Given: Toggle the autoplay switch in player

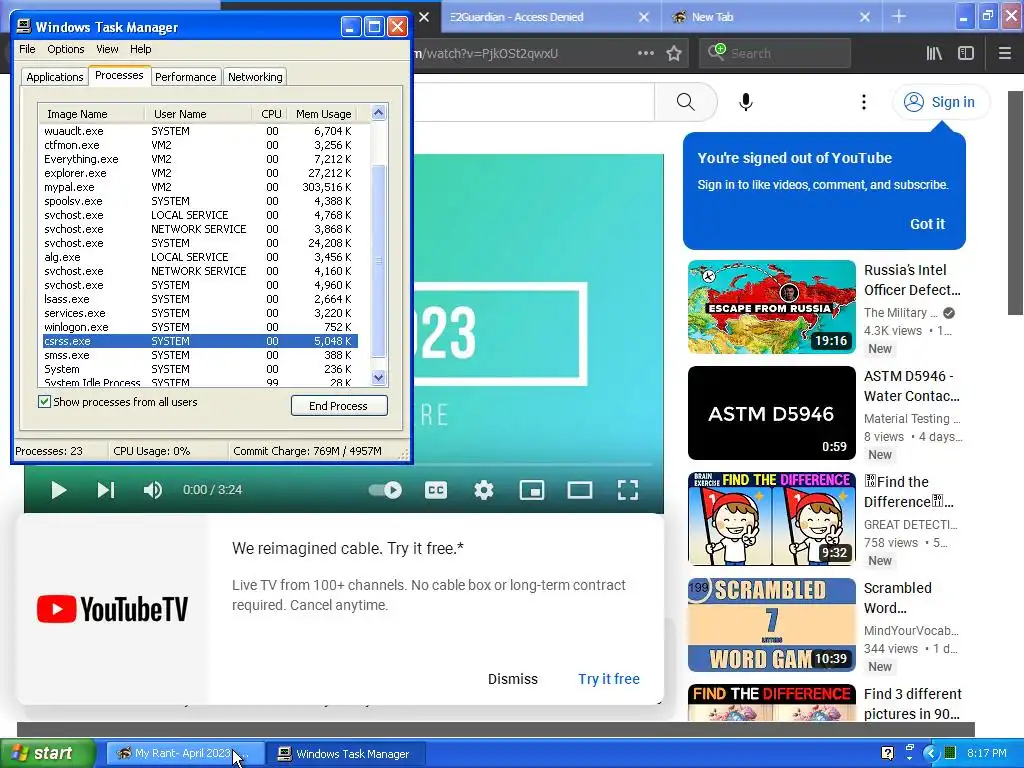Looking at the screenshot, I should [385, 490].
